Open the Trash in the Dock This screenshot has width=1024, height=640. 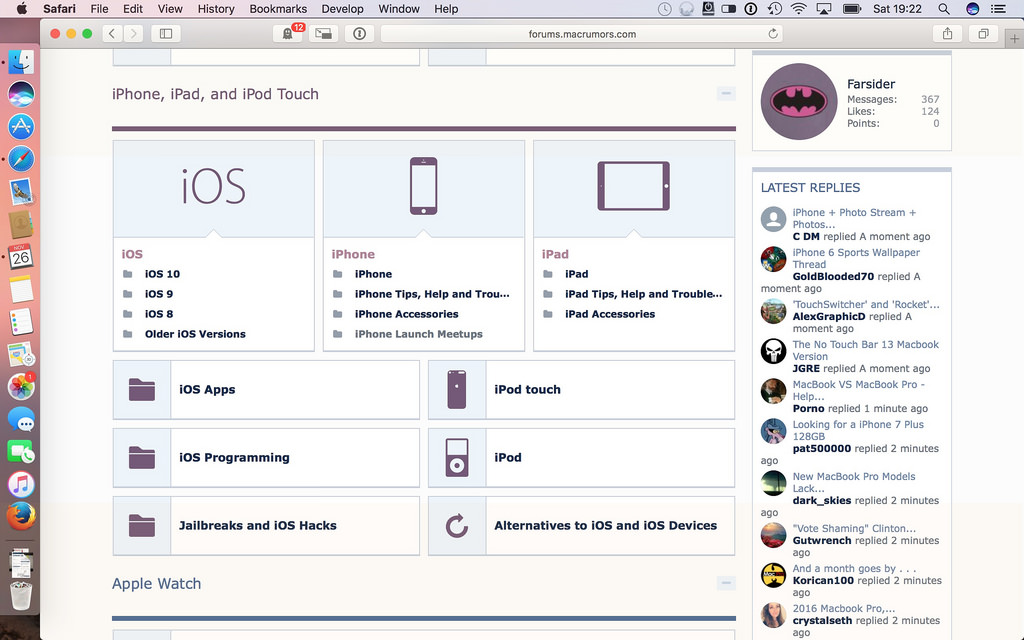tap(21, 596)
